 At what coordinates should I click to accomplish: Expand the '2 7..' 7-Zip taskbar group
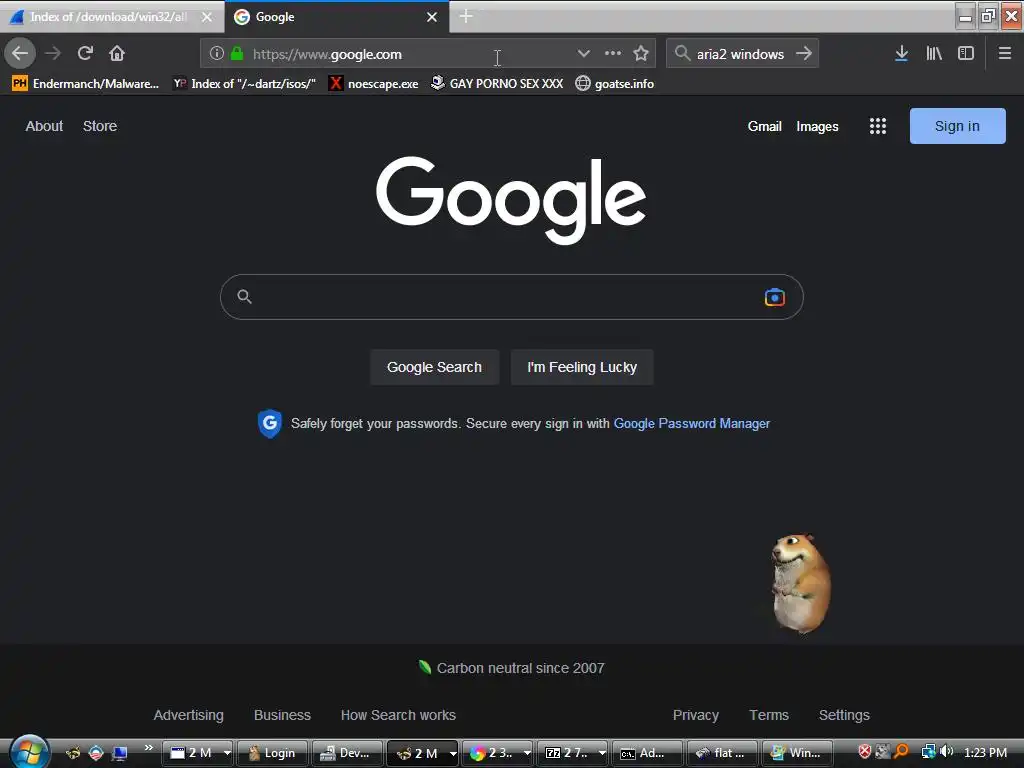pos(602,753)
